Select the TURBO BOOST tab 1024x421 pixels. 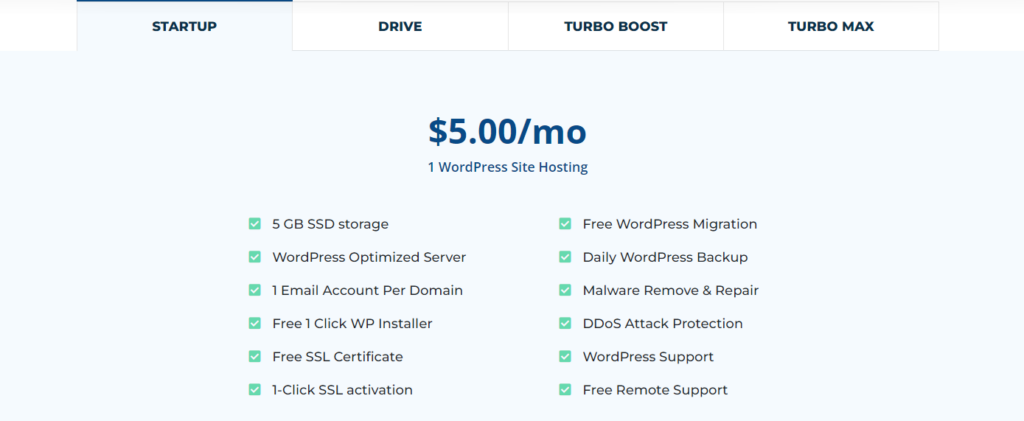pos(616,26)
